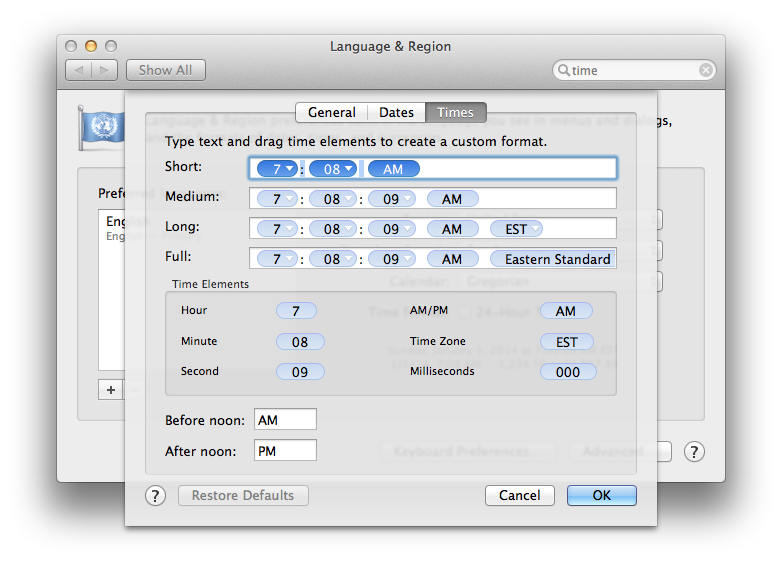The image size is (782, 561).
Task: Go forward with toolbar forward arrow
Action: coord(104,70)
